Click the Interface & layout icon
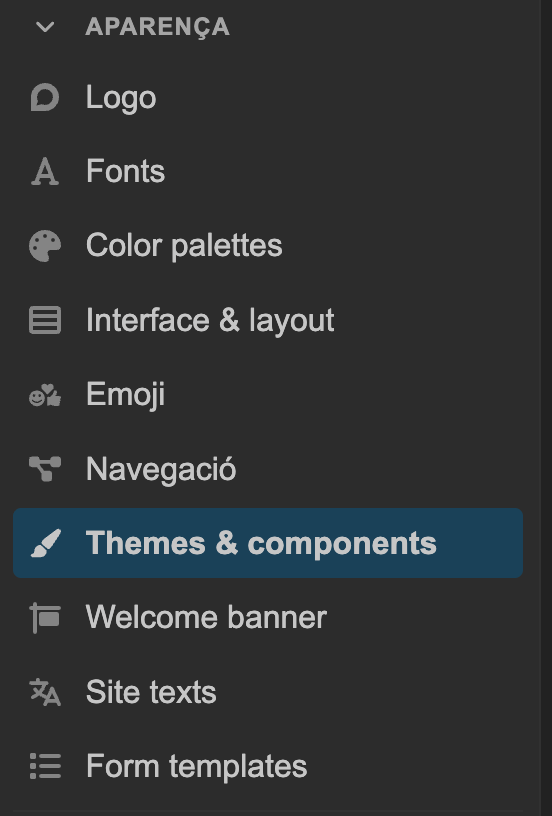Viewport: 552px width, 816px height. coord(45,320)
